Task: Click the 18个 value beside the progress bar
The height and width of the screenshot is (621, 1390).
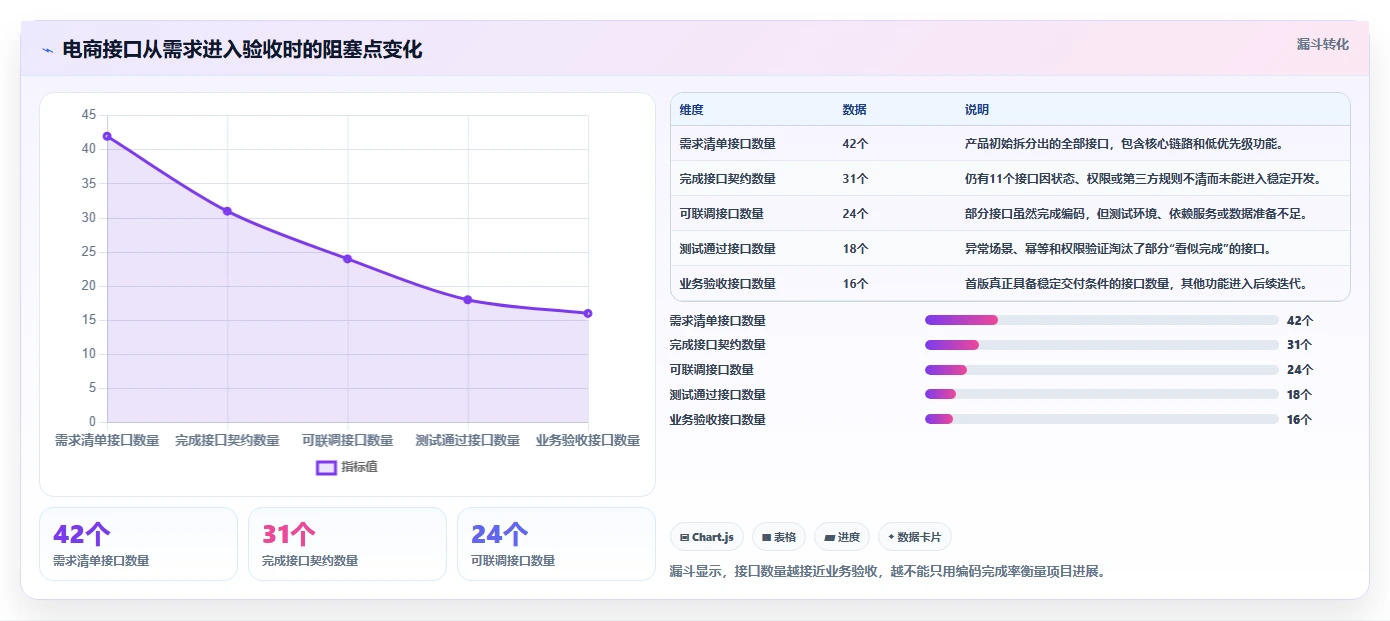Action: (1299, 395)
